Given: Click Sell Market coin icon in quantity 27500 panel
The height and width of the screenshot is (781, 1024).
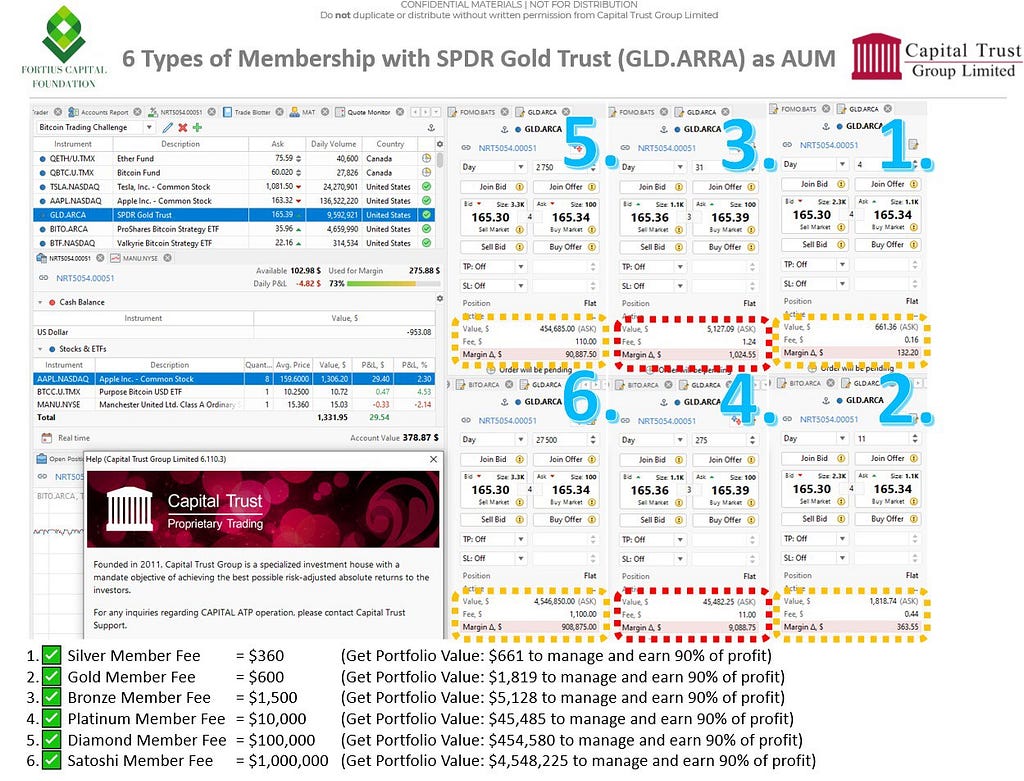Looking at the screenshot, I should point(520,502).
